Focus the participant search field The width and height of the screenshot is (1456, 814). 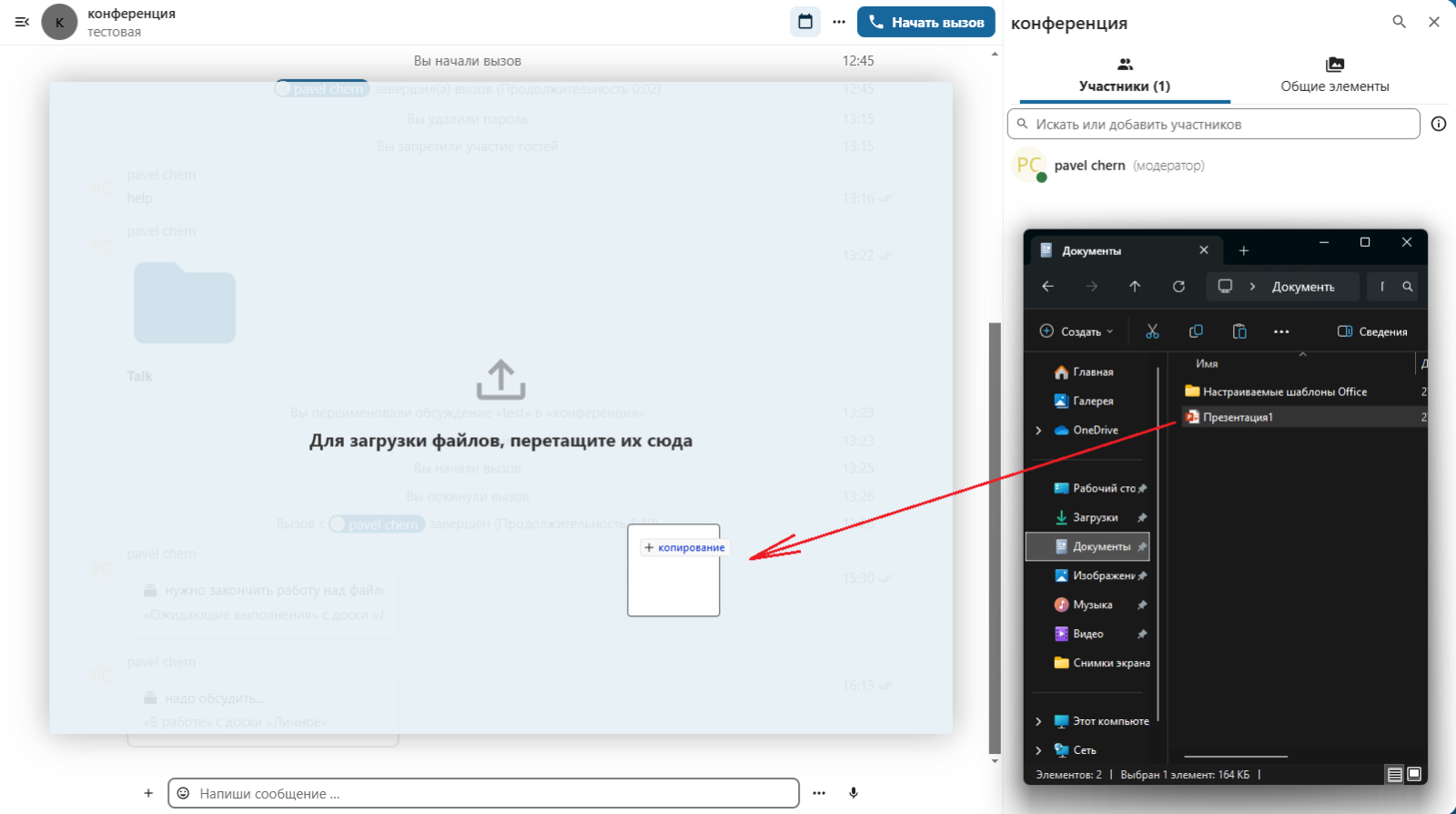click(1219, 124)
